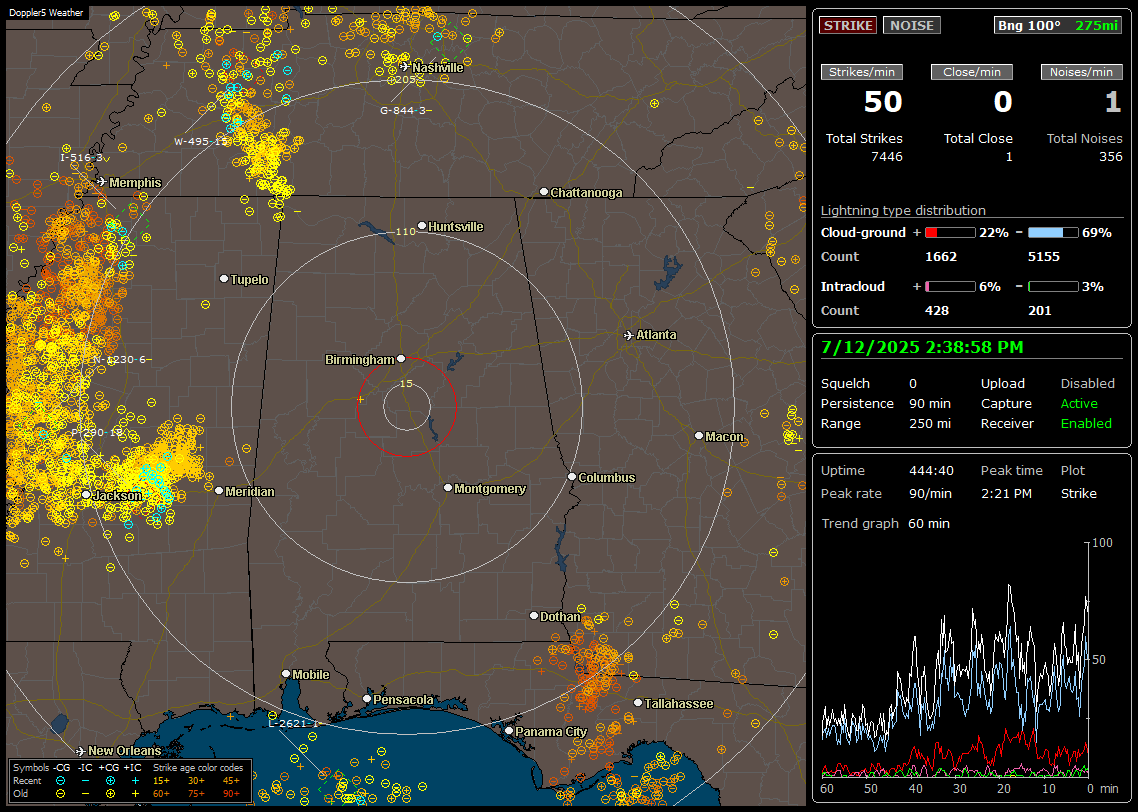
Task: Click the Nashville airport marker icon
Action: click(404, 67)
